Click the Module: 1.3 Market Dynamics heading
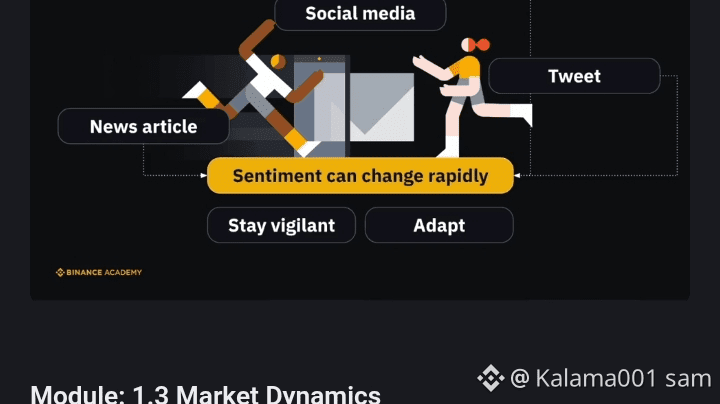Viewport: 720px width, 404px height. [x=205, y=394]
